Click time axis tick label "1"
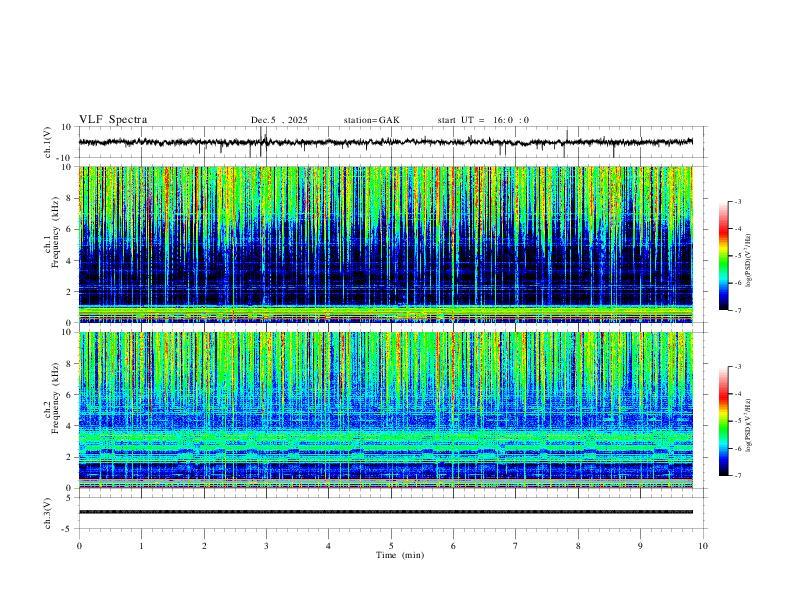Screen dimensions: 792x612 coord(141,546)
